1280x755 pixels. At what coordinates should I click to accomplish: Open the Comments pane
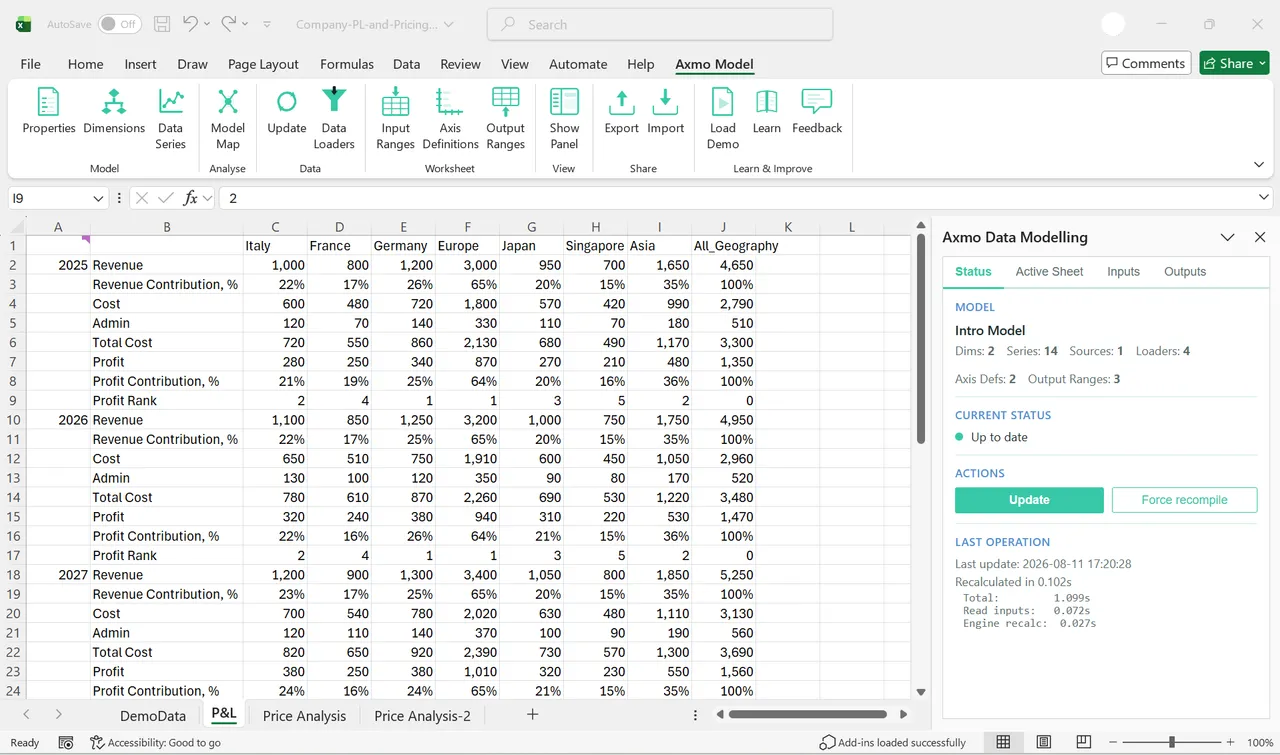point(1146,63)
